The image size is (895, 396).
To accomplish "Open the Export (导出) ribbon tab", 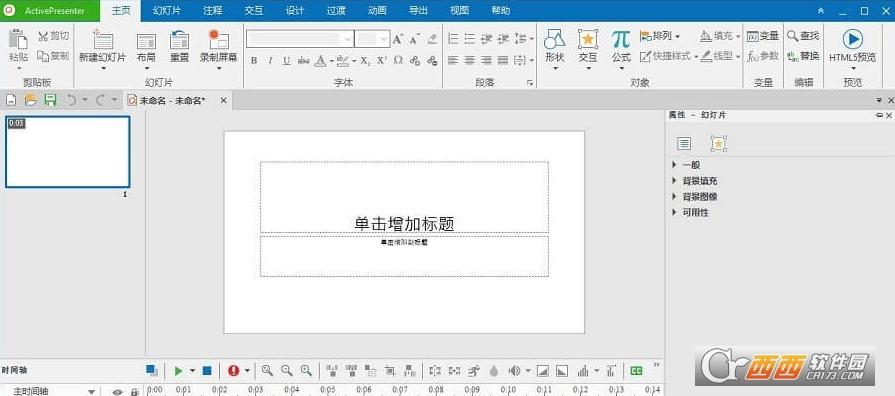I will tap(418, 10).
